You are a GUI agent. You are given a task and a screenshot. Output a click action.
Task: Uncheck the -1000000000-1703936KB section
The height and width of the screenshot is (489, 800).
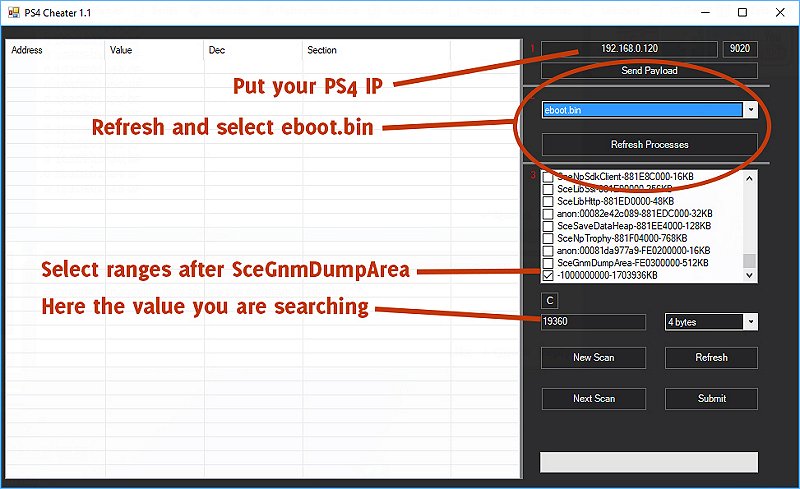pyautogui.click(x=548, y=275)
